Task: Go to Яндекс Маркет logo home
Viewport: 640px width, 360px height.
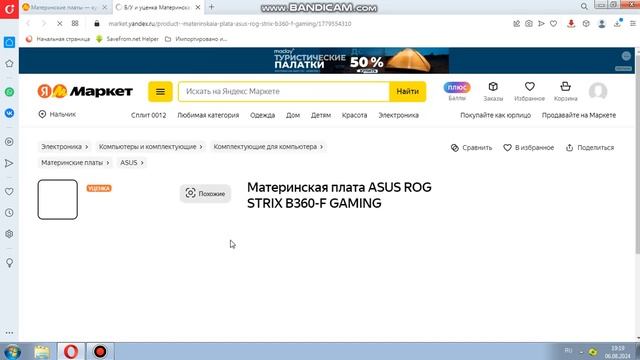Action: coord(85,91)
